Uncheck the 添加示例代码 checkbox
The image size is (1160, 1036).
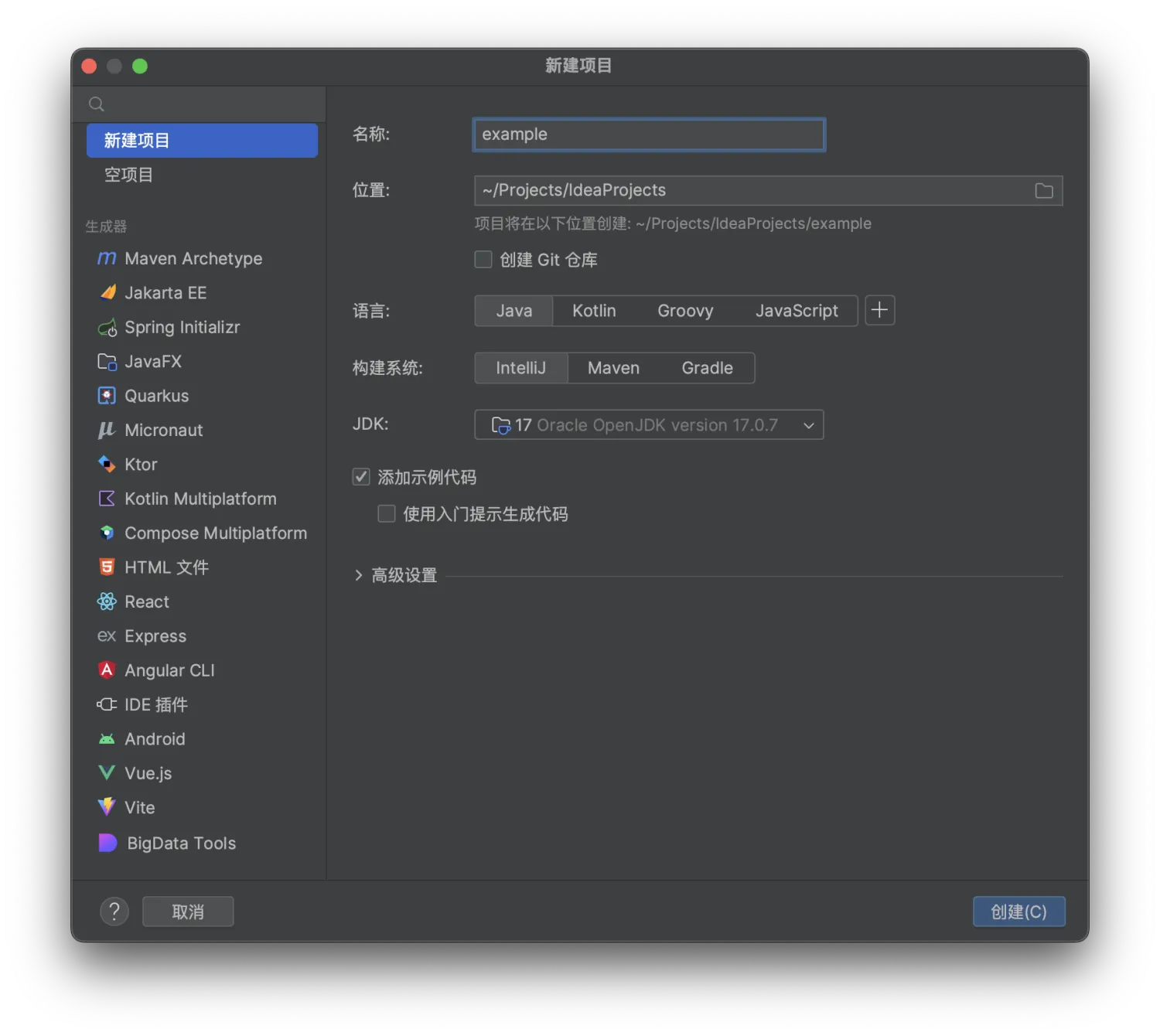click(x=361, y=477)
